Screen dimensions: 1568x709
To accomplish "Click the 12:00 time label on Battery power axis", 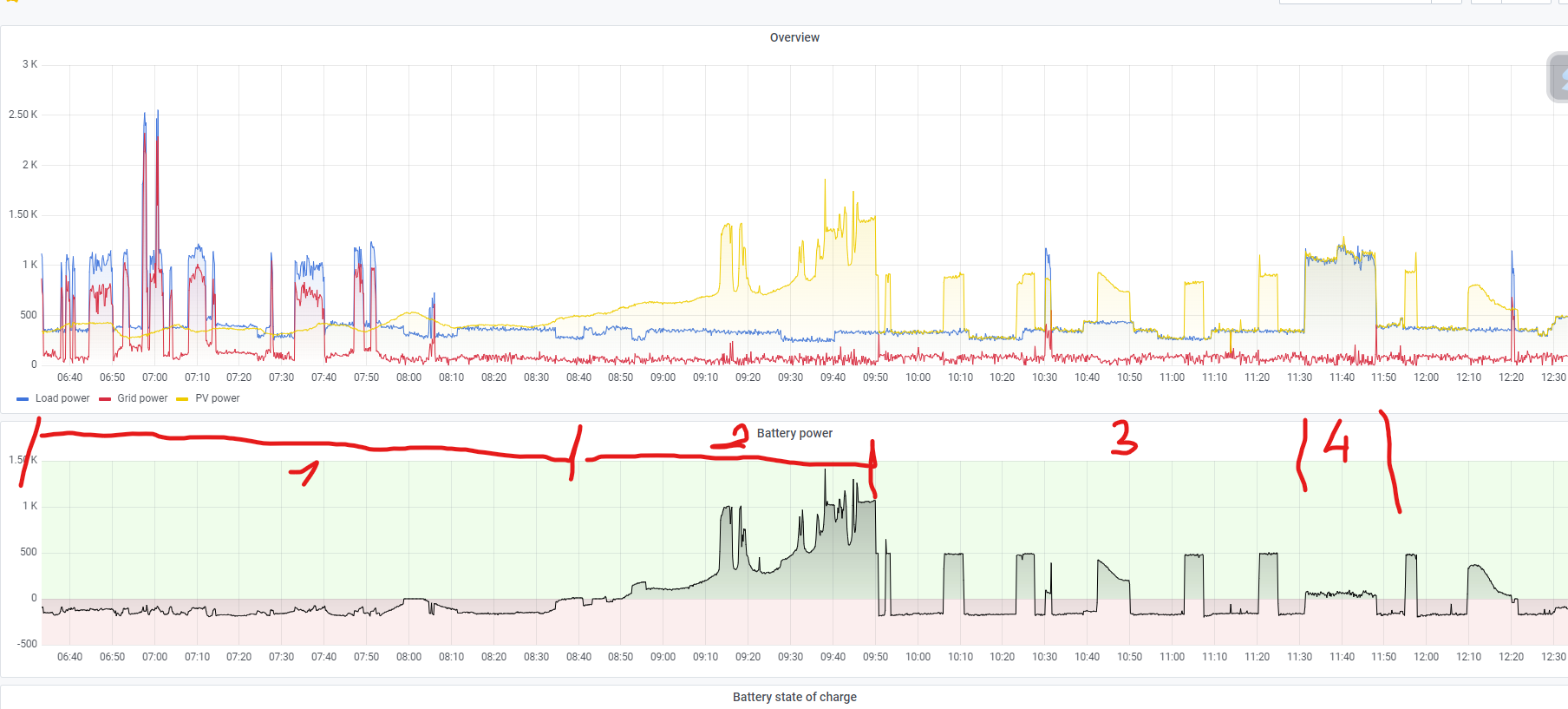I will tap(1427, 657).
